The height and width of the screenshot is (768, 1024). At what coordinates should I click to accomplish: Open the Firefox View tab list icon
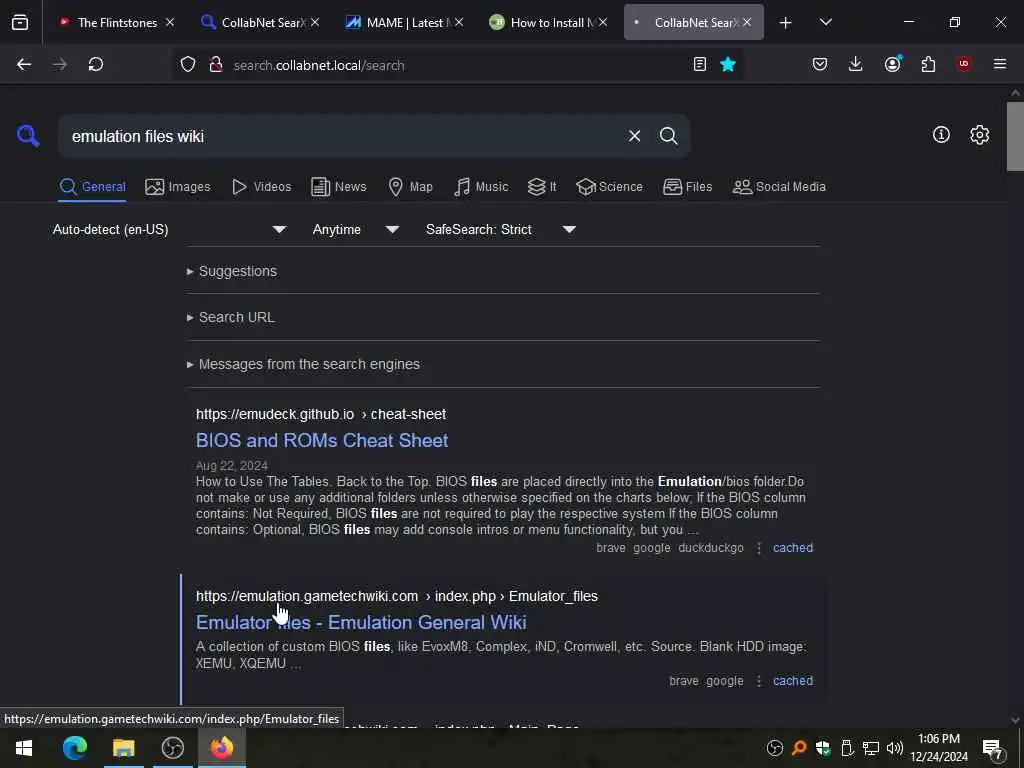[20, 22]
